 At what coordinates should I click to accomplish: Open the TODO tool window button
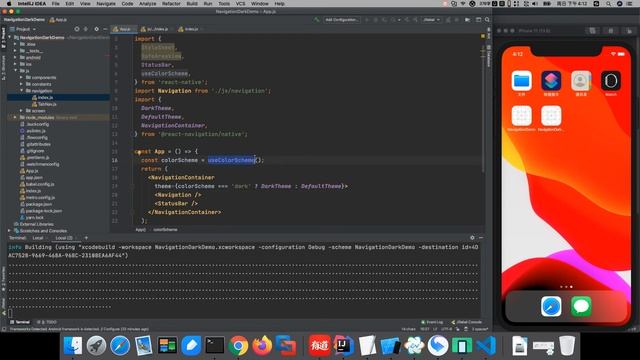tap(47, 322)
